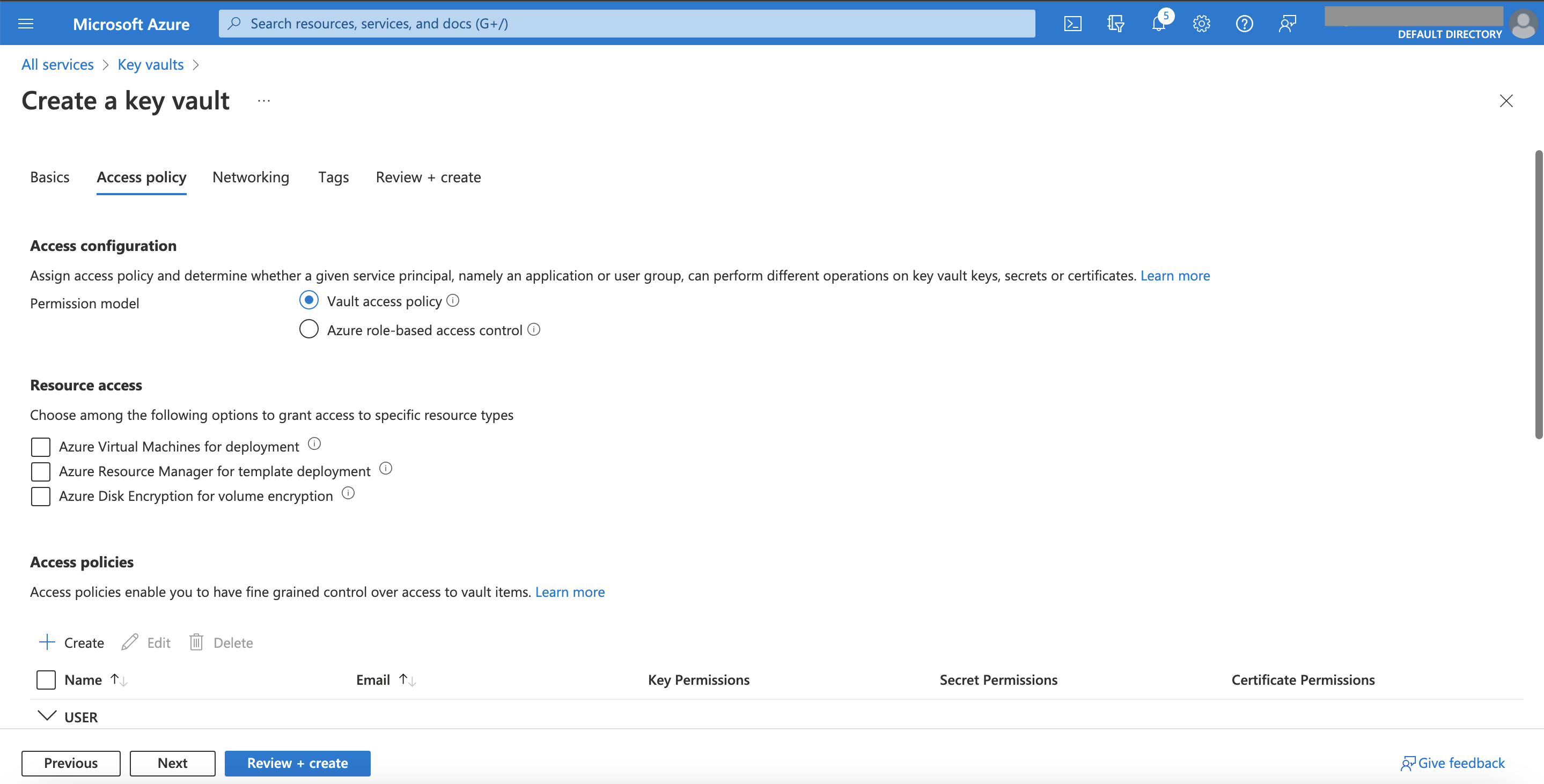Switch to the Basics tab
This screenshot has height=784, width=1544.
point(50,177)
